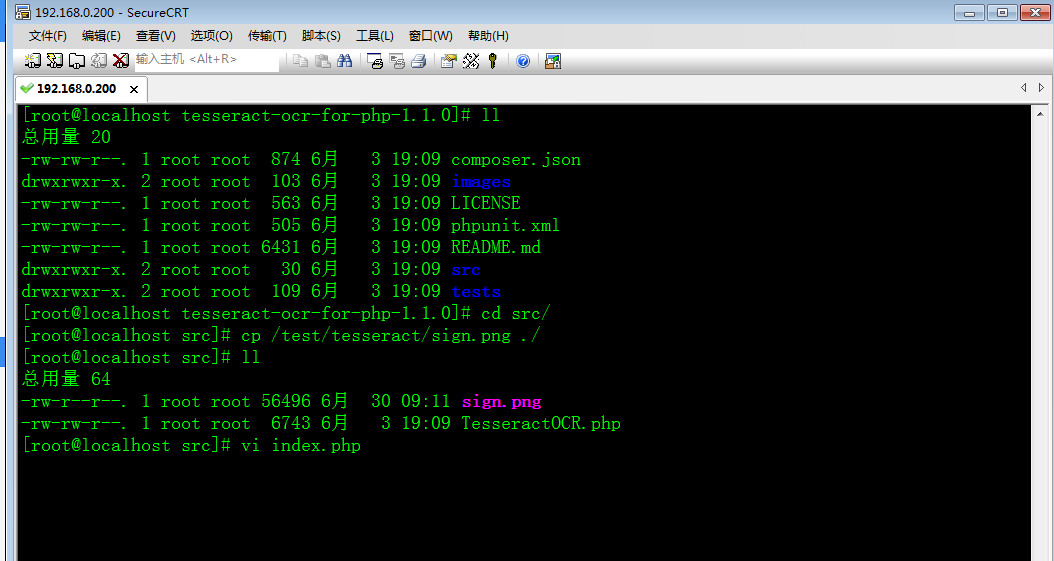Screen dimensions: 1054x561
Task: Close the SecureCRT window
Action: [1035, 13]
